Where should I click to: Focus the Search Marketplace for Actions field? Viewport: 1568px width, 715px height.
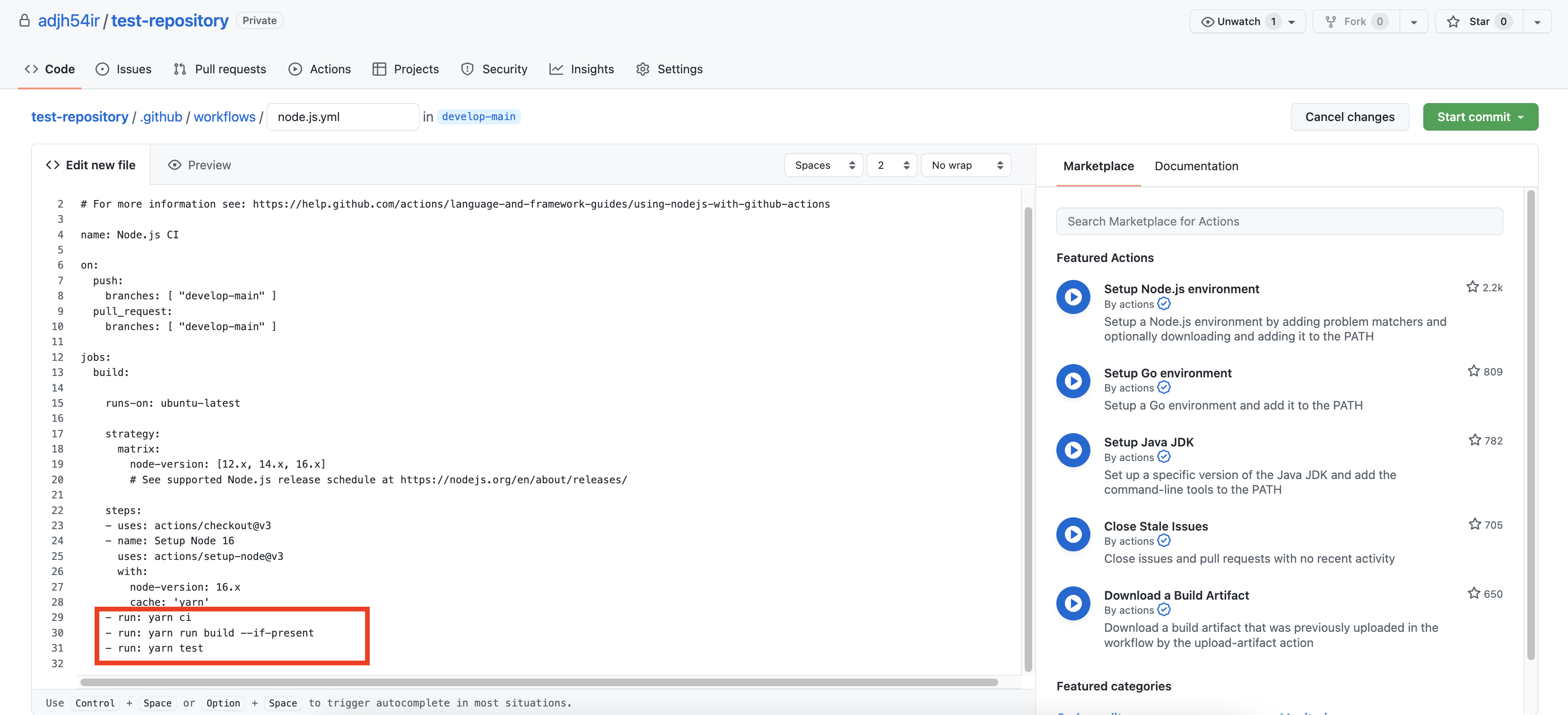[x=1279, y=221]
